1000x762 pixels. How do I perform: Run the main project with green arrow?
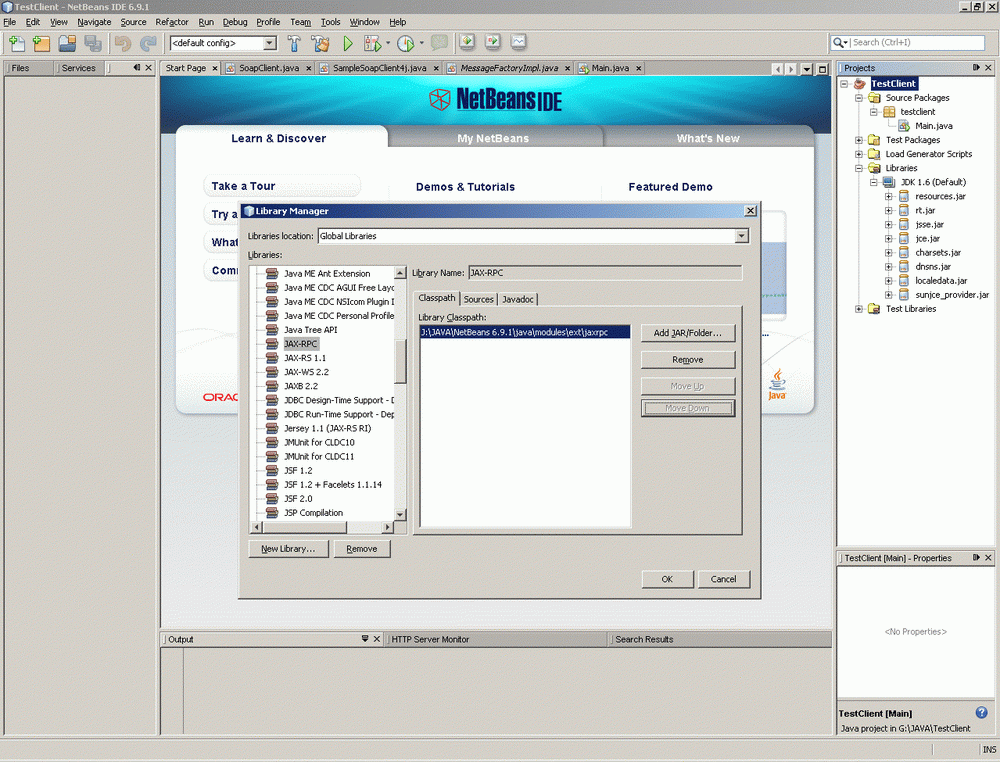coord(348,43)
